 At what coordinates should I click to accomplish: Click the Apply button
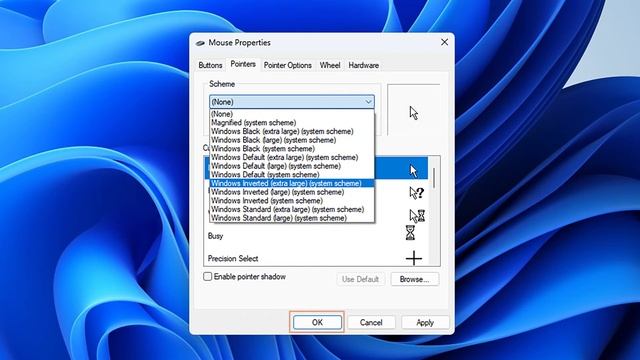pos(425,322)
